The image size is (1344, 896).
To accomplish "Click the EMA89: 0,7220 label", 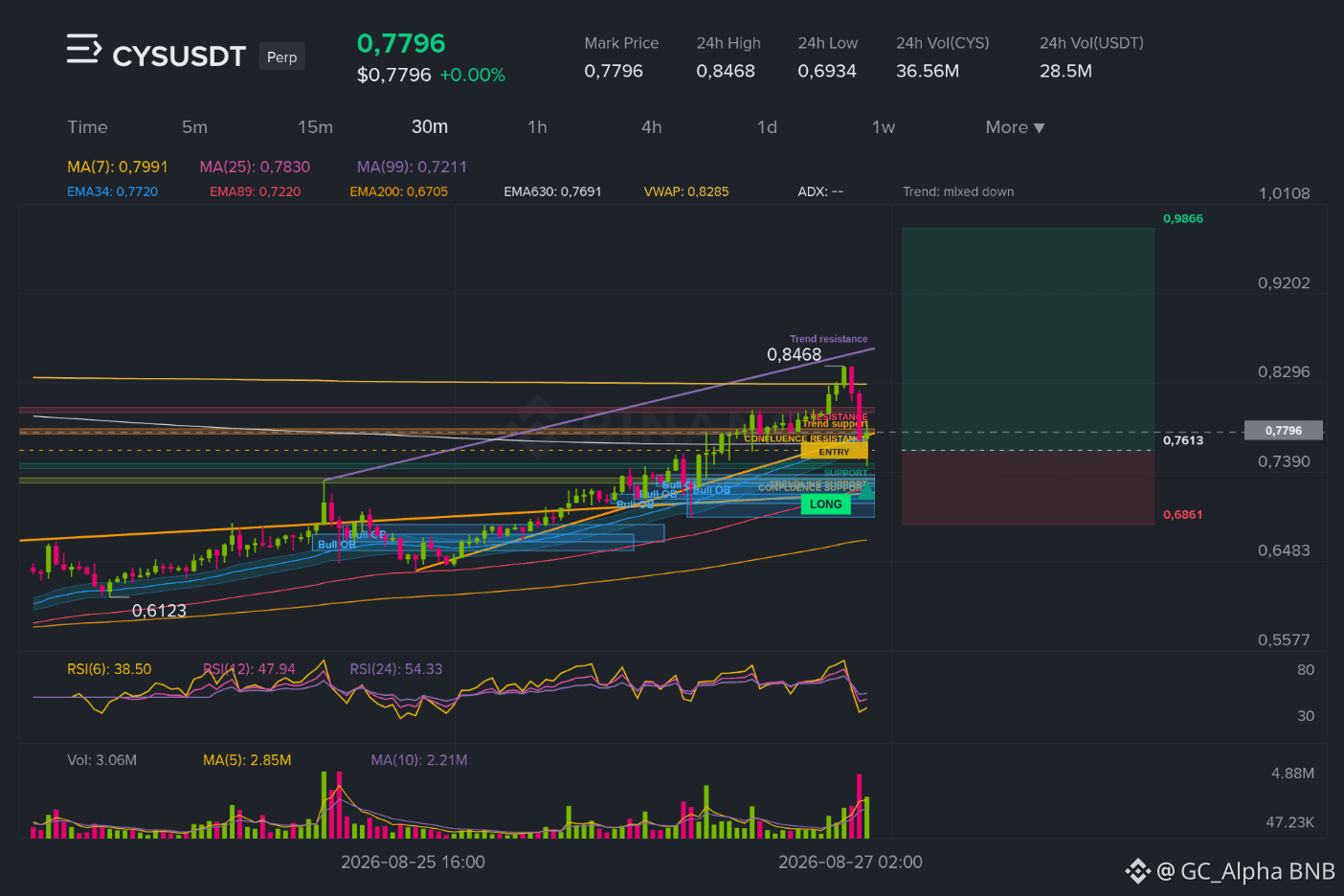I will coord(255,191).
